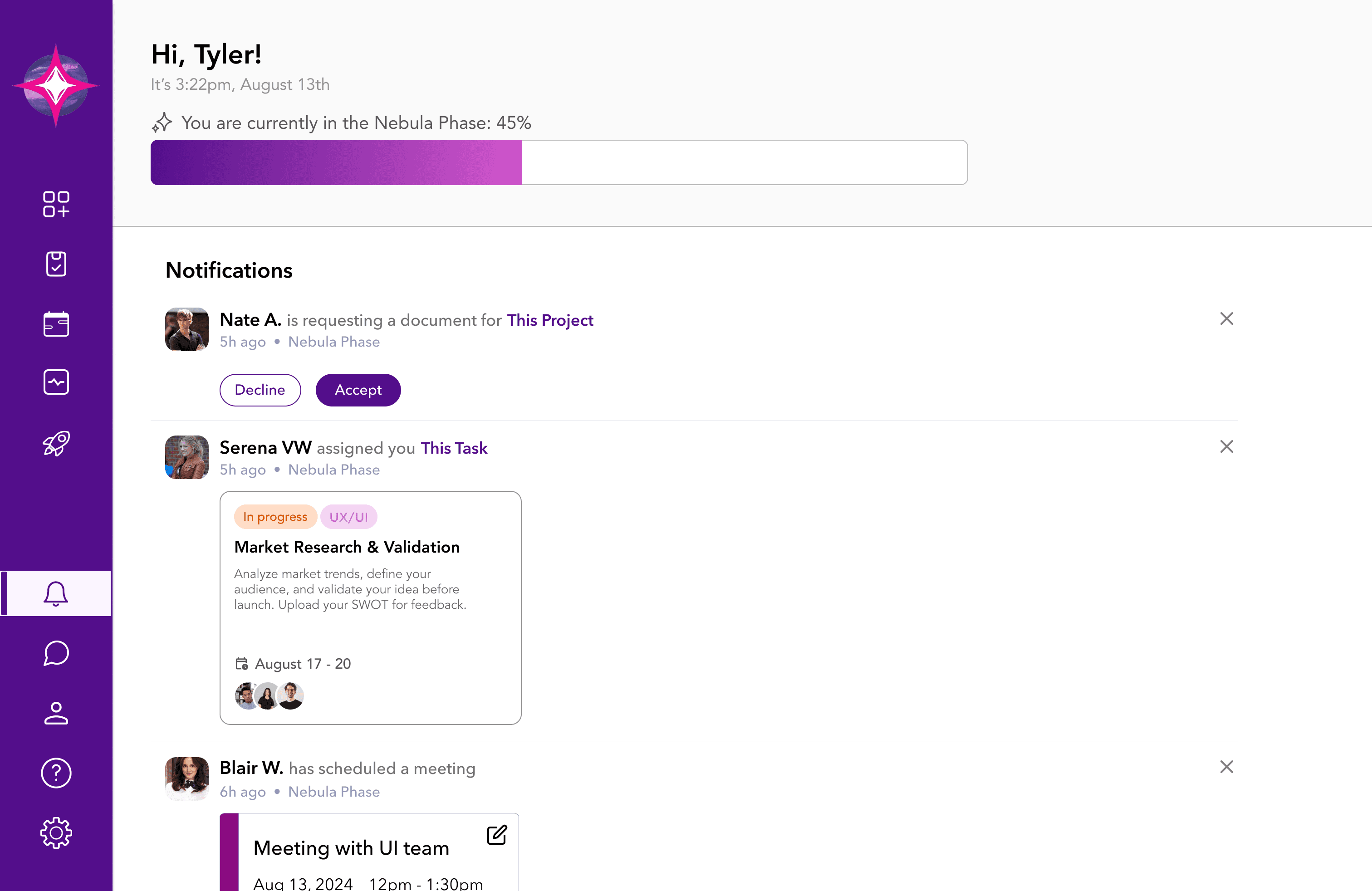
Task: Decline Nate A.'s document request
Action: (260, 390)
